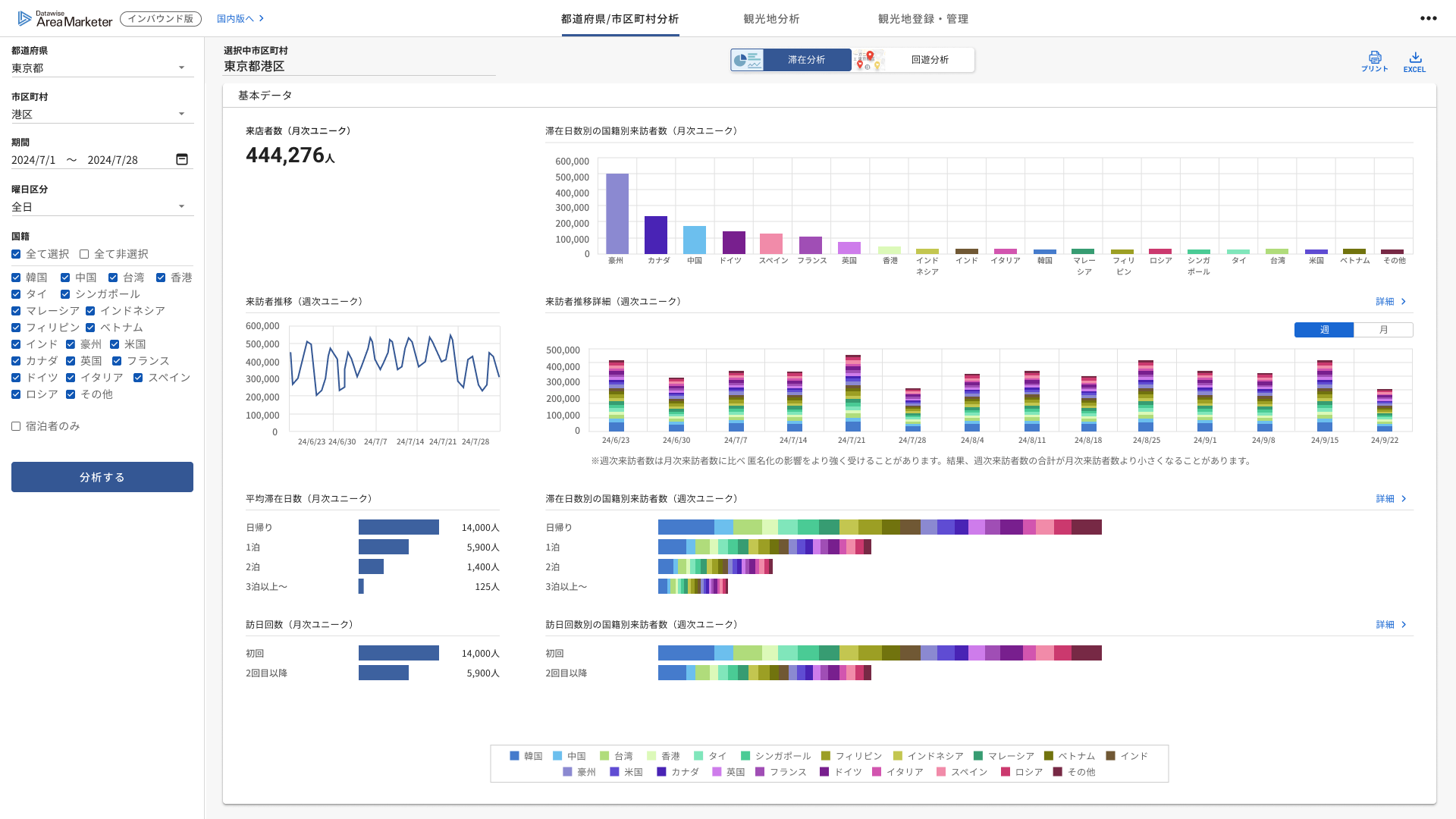Click the 初回 stacked nationality bar
Image resolution: width=1456 pixels, height=819 pixels.
pyautogui.click(x=880, y=653)
